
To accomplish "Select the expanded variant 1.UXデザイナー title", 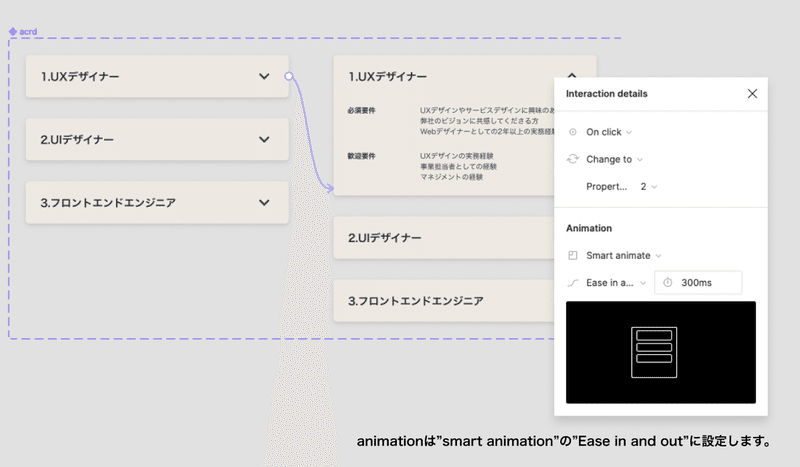I will (x=388, y=77).
